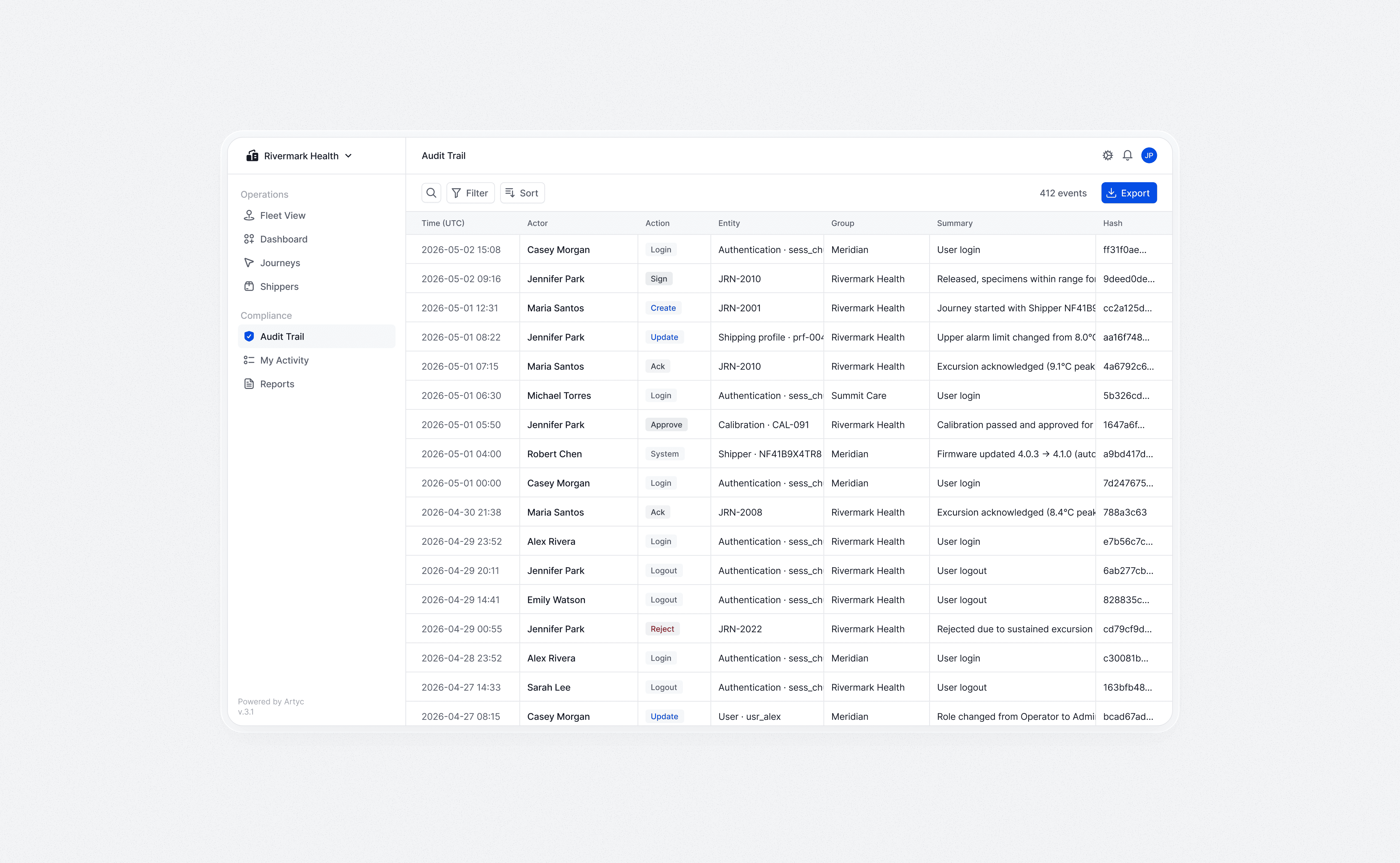This screenshot has height=863, width=1400.
Task: Click the Time (UTC) column header
Action: click(x=443, y=223)
